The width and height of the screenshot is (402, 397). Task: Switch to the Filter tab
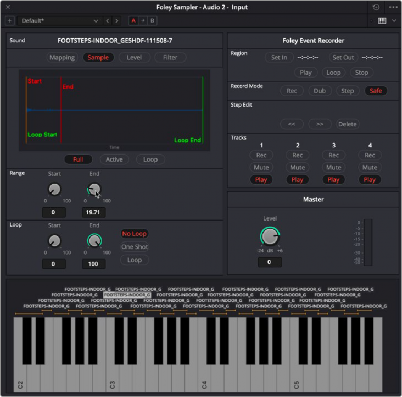point(170,57)
